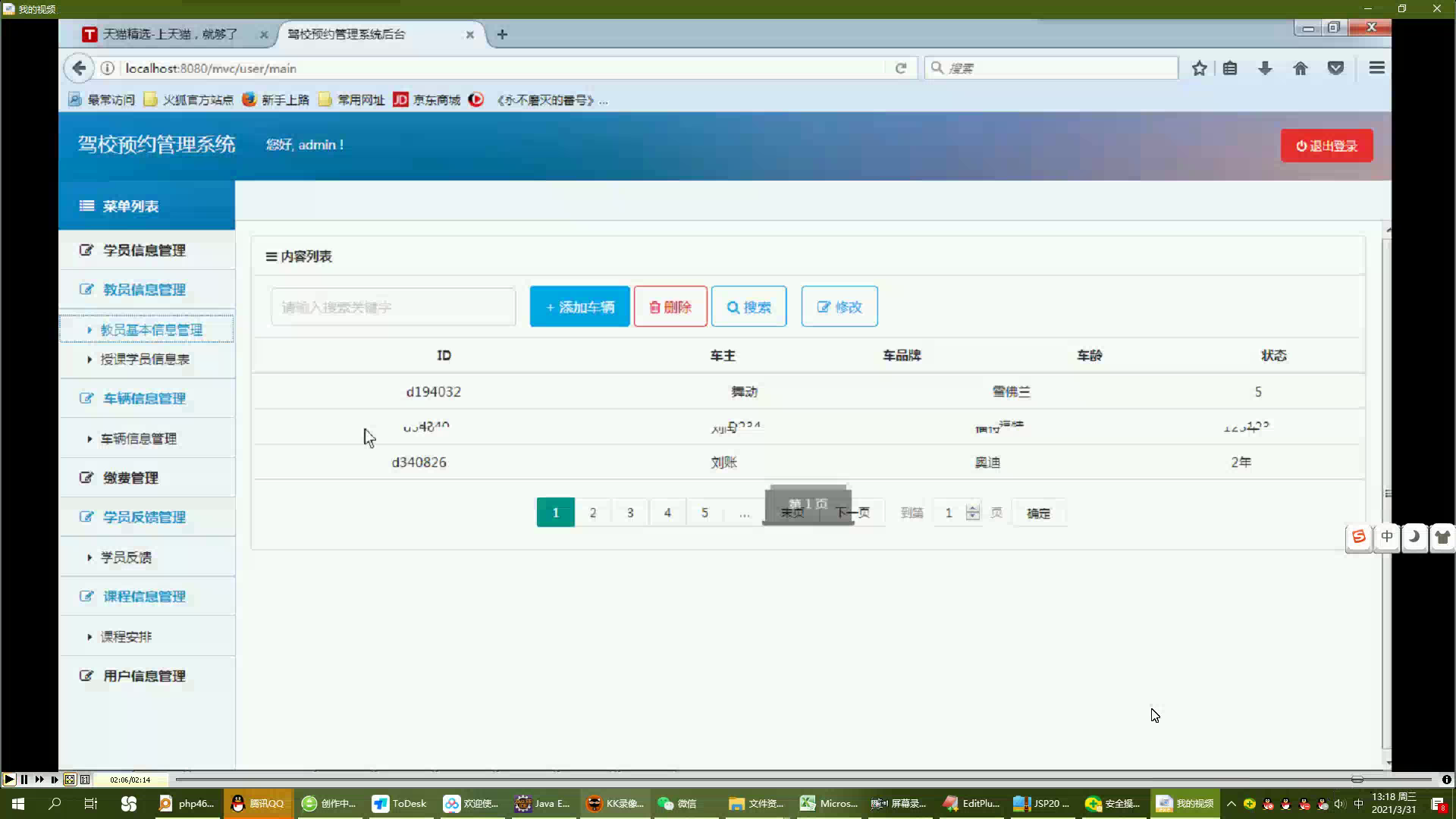Image resolution: width=1456 pixels, height=819 pixels.
Task: Close the 驾校预约管理系统后台 tab
Action: [470, 34]
